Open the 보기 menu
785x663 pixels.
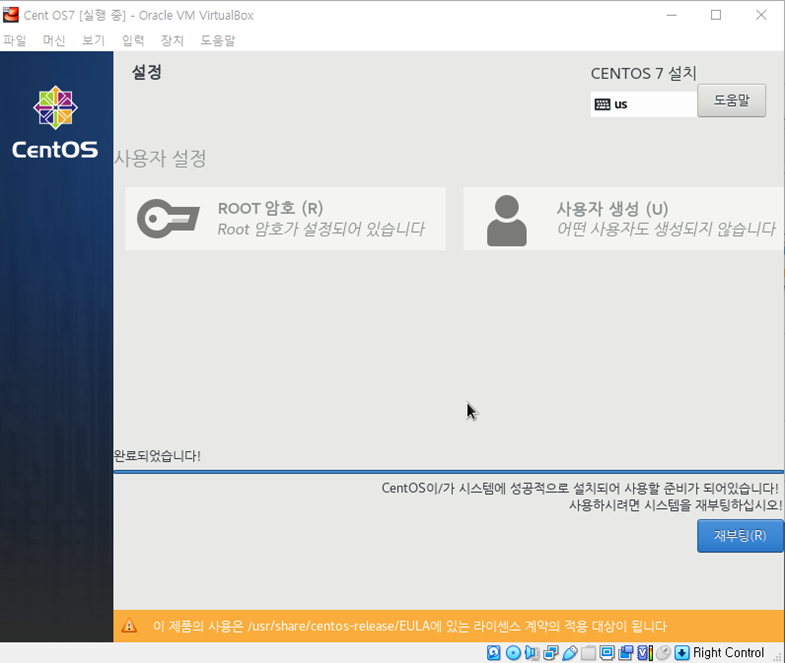point(94,40)
